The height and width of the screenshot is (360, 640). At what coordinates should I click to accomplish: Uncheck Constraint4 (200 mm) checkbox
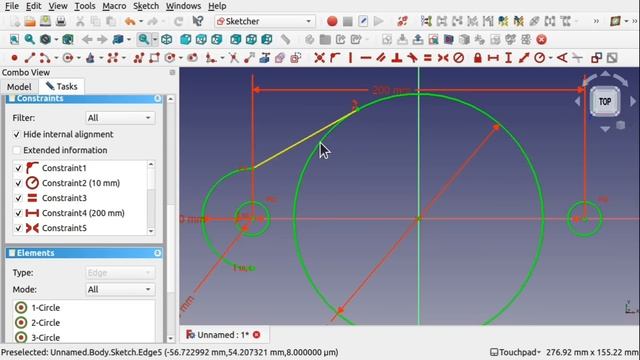(x=18, y=213)
